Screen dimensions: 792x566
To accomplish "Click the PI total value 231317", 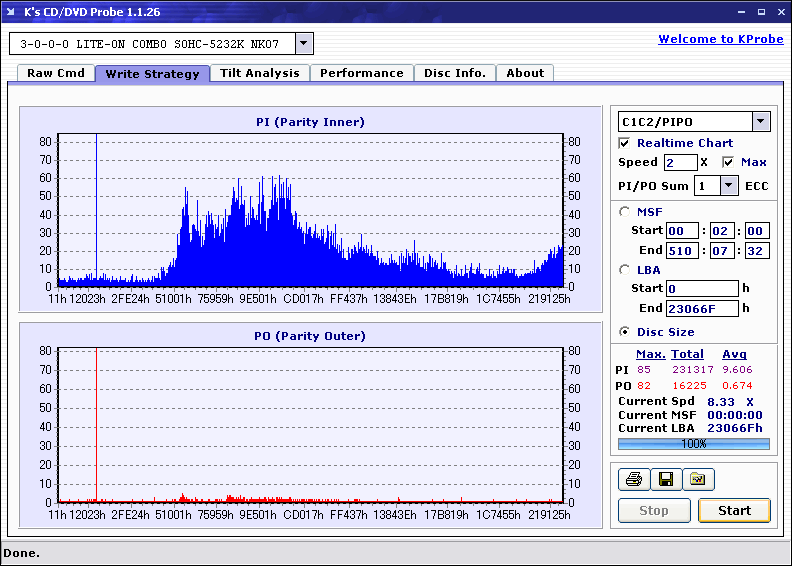I will tap(692, 370).
